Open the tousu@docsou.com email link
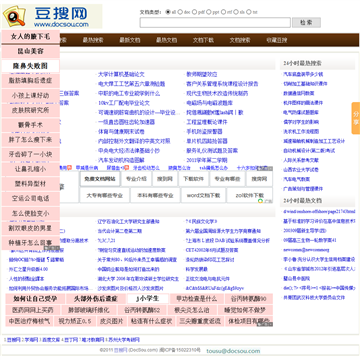The height and width of the screenshot is (360, 360). [x=233, y=351]
